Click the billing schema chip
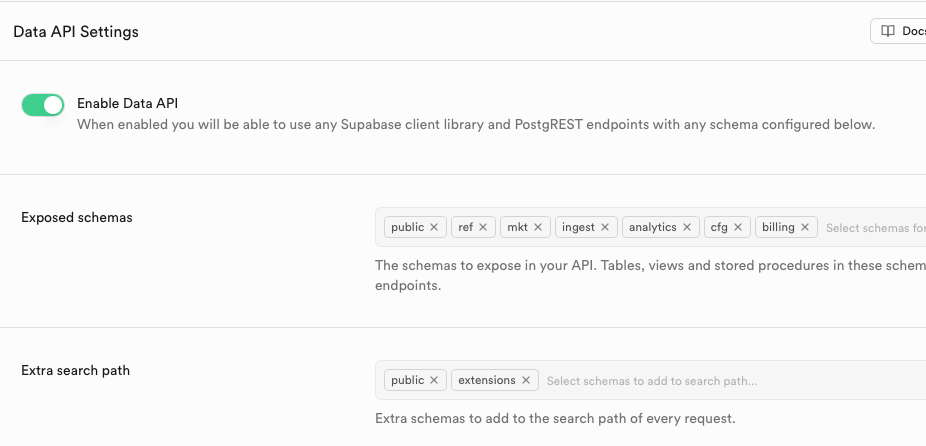The height and width of the screenshot is (446, 926). coord(778,227)
